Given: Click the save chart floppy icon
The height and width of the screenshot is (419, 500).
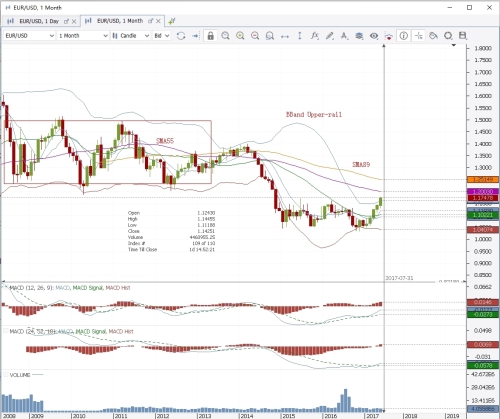Looking at the screenshot, I should (x=463, y=36).
